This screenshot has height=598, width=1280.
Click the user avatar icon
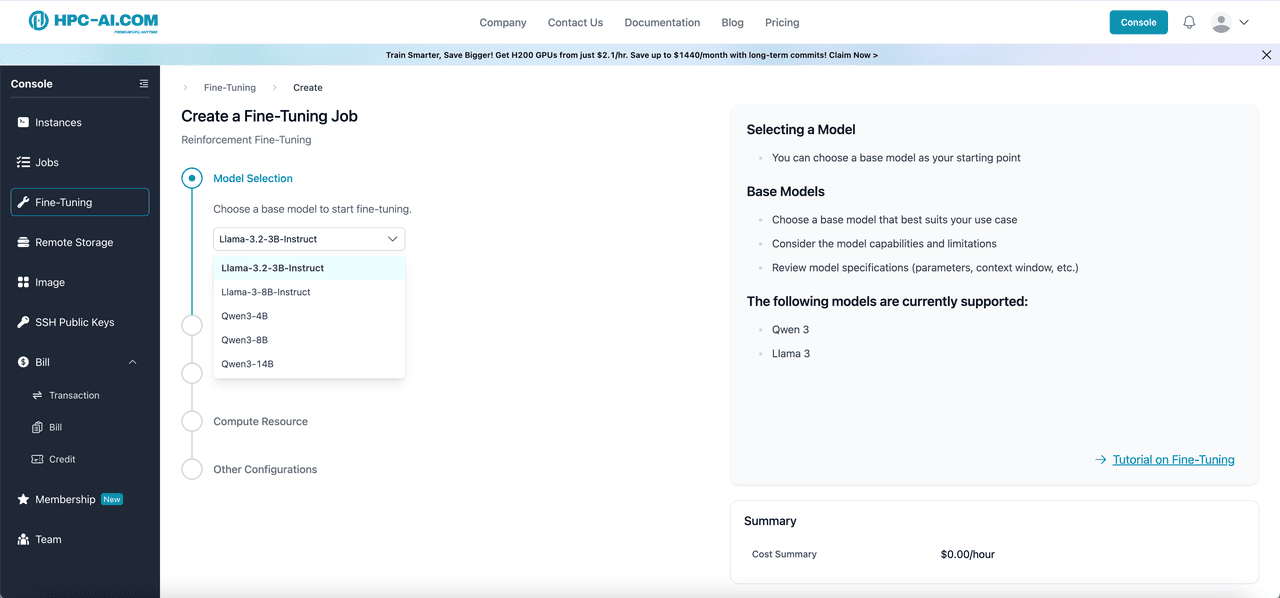point(1221,22)
